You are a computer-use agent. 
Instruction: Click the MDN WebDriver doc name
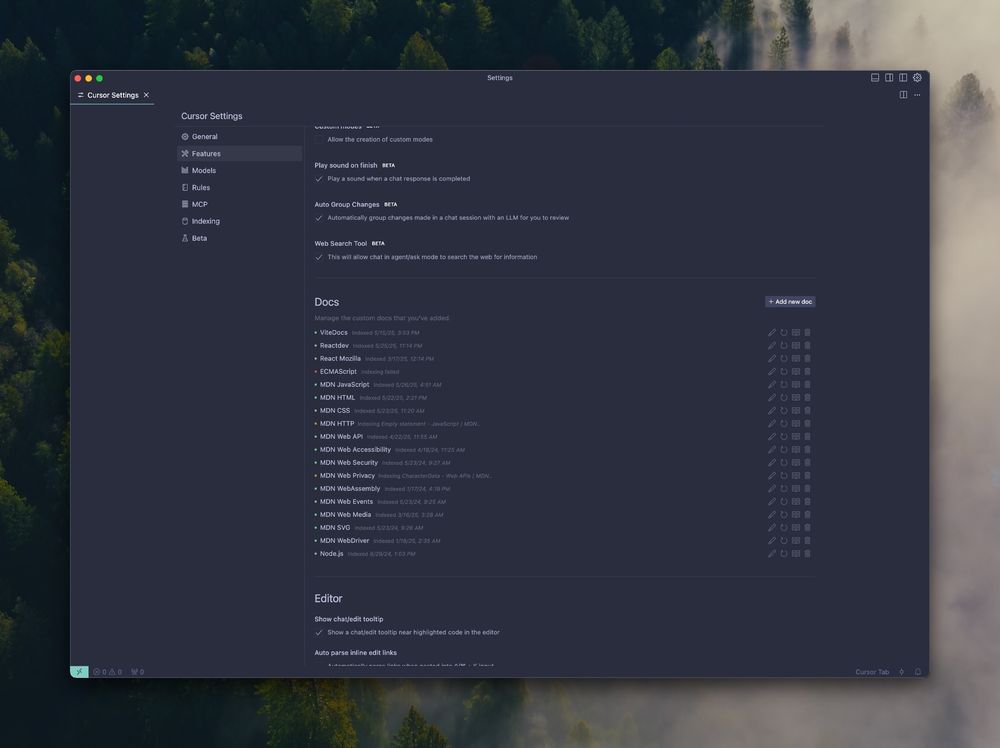tap(344, 541)
